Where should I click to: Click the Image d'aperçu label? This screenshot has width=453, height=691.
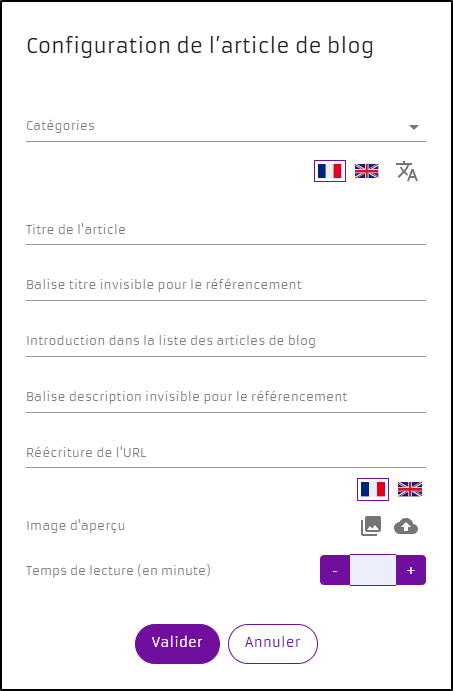pos(75,526)
